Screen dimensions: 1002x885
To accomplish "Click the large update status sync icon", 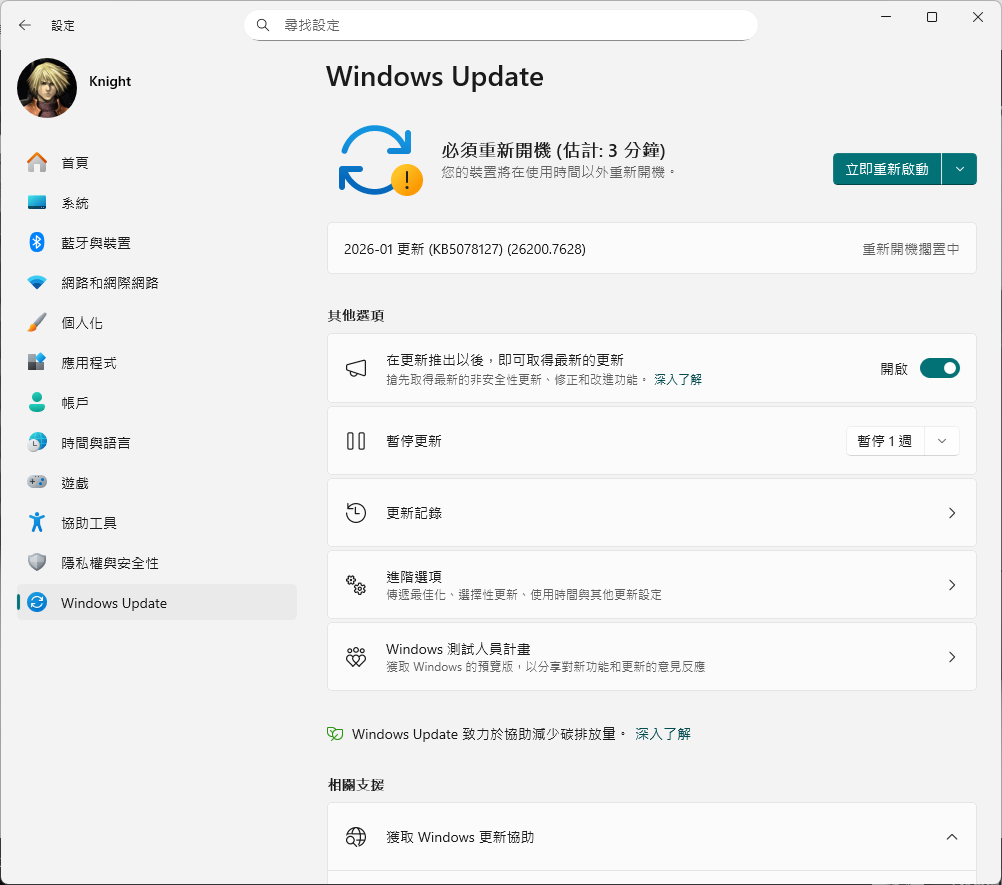I will (x=380, y=161).
